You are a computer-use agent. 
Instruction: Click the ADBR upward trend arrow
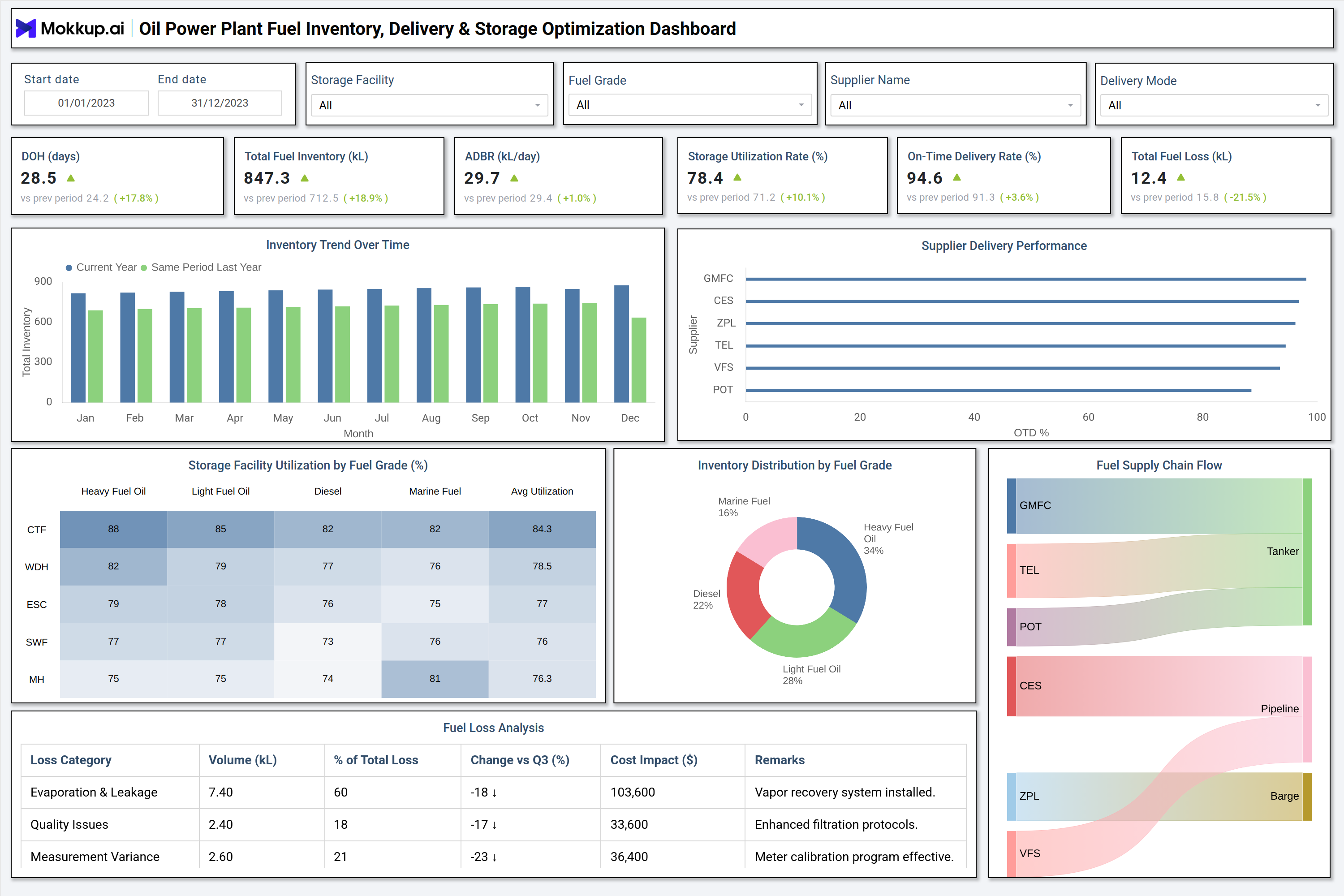514,178
